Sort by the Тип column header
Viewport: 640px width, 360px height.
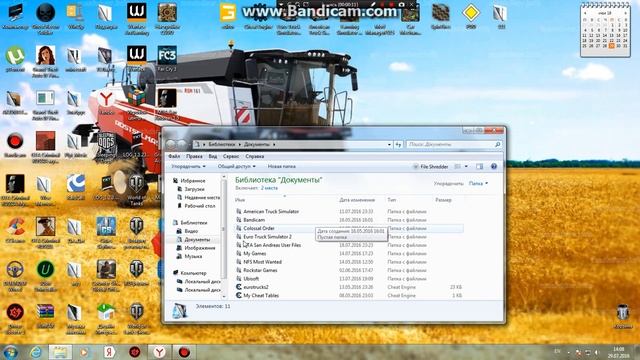click(x=391, y=200)
